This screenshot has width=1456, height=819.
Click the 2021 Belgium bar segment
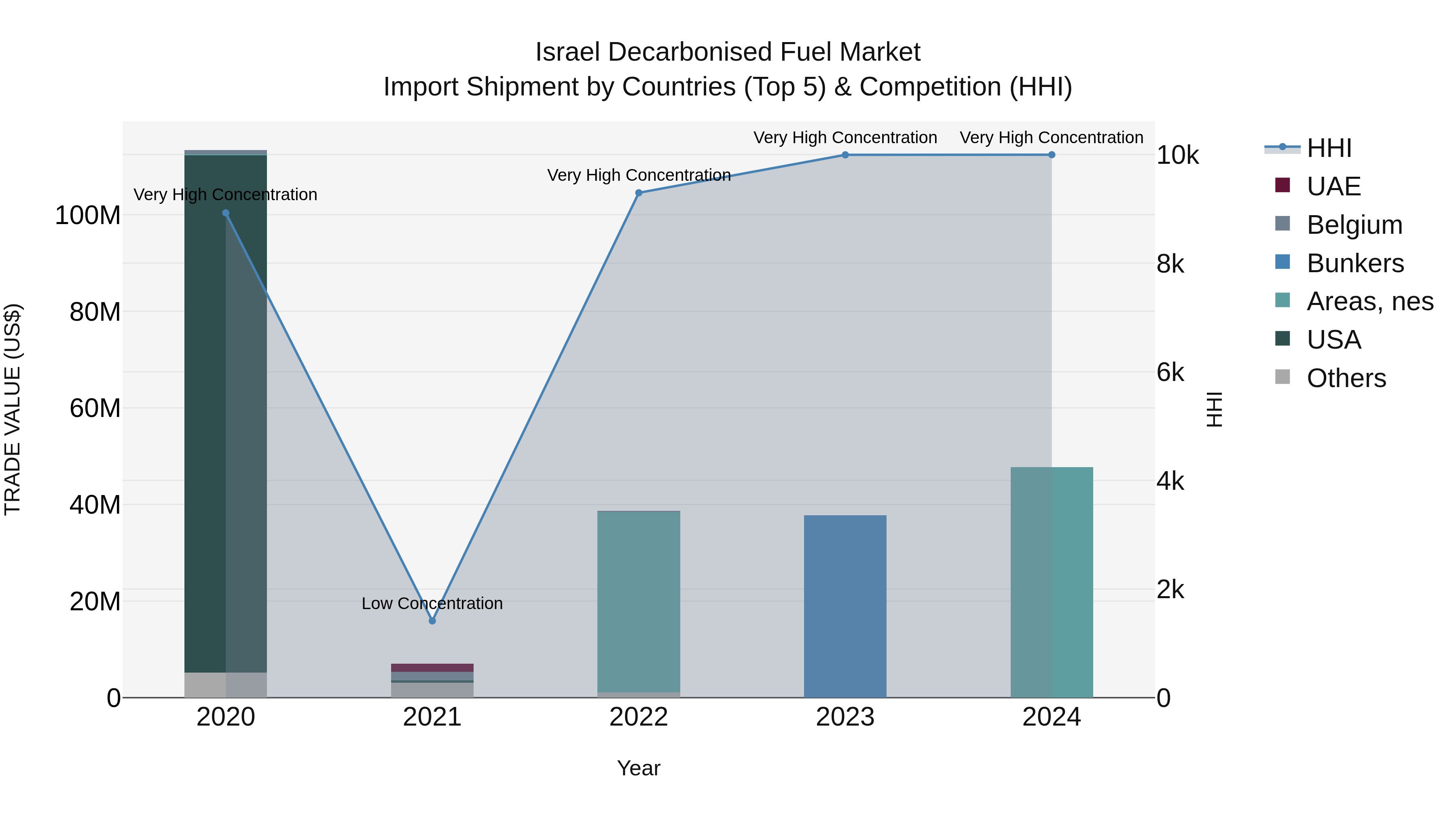432,676
